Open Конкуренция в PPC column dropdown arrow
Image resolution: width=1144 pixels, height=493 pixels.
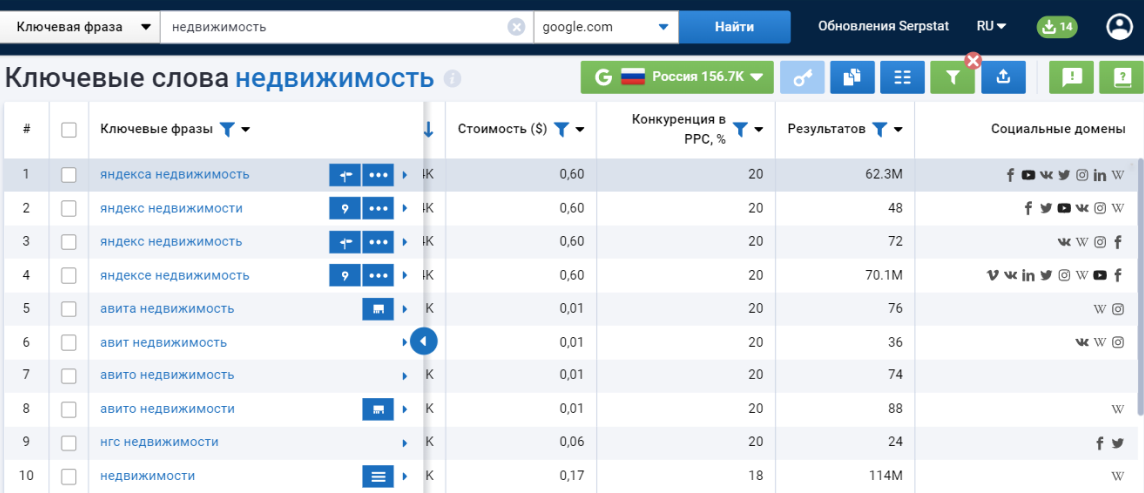point(758,130)
